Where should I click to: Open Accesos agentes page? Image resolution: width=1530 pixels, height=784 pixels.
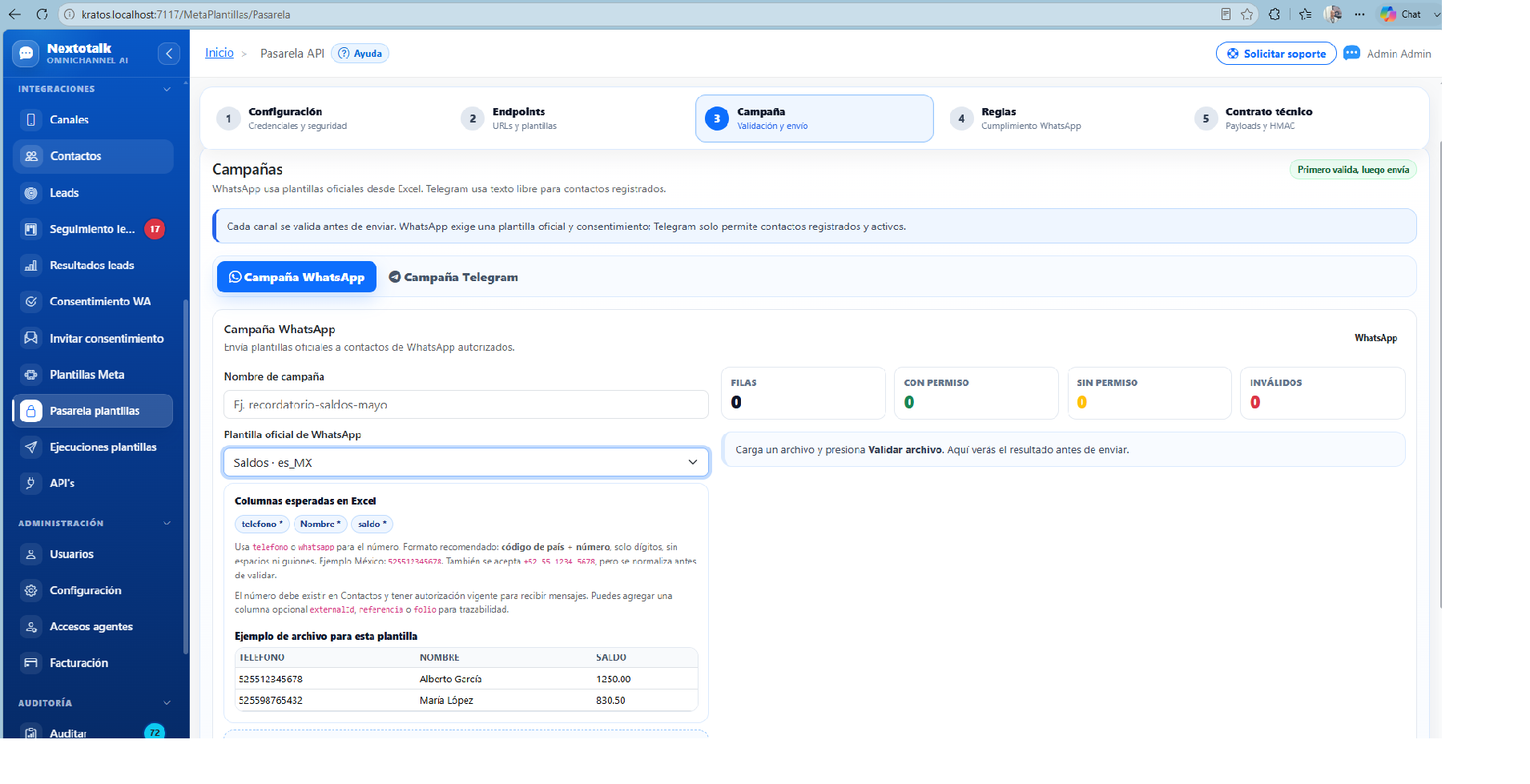93,627
